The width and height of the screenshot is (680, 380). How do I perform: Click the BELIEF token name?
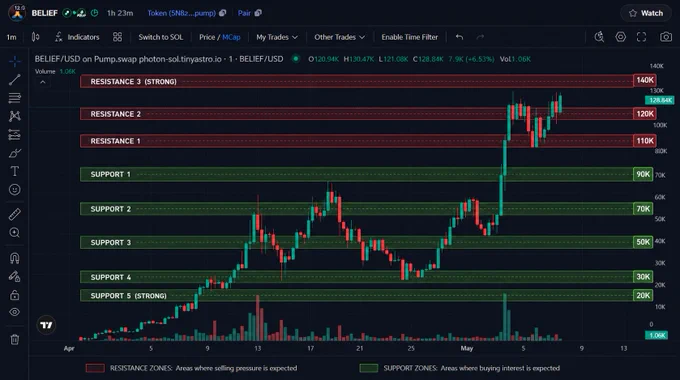[44, 13]
